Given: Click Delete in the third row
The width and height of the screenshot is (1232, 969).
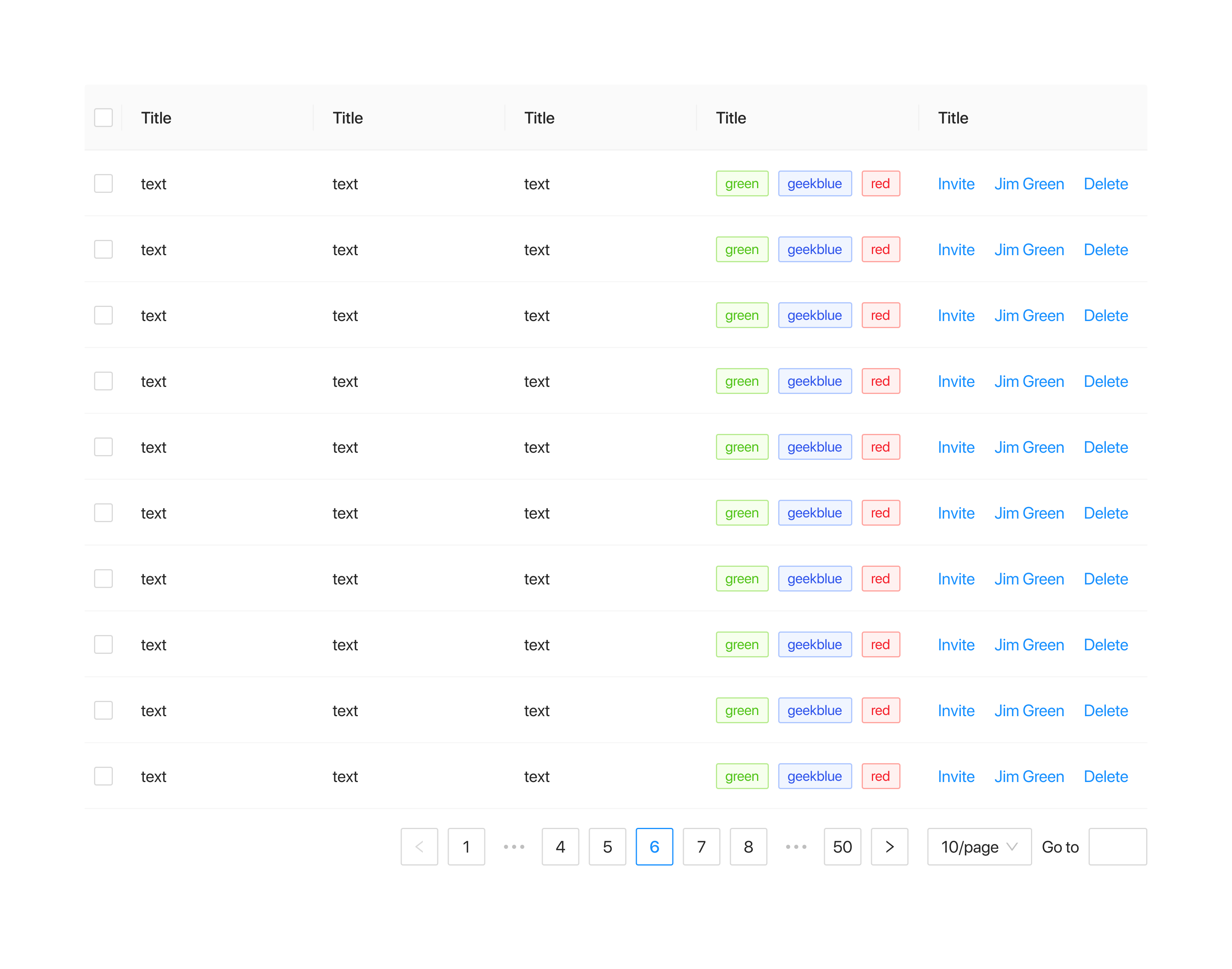Looking at the screenshot, I should click(1105, 316).
